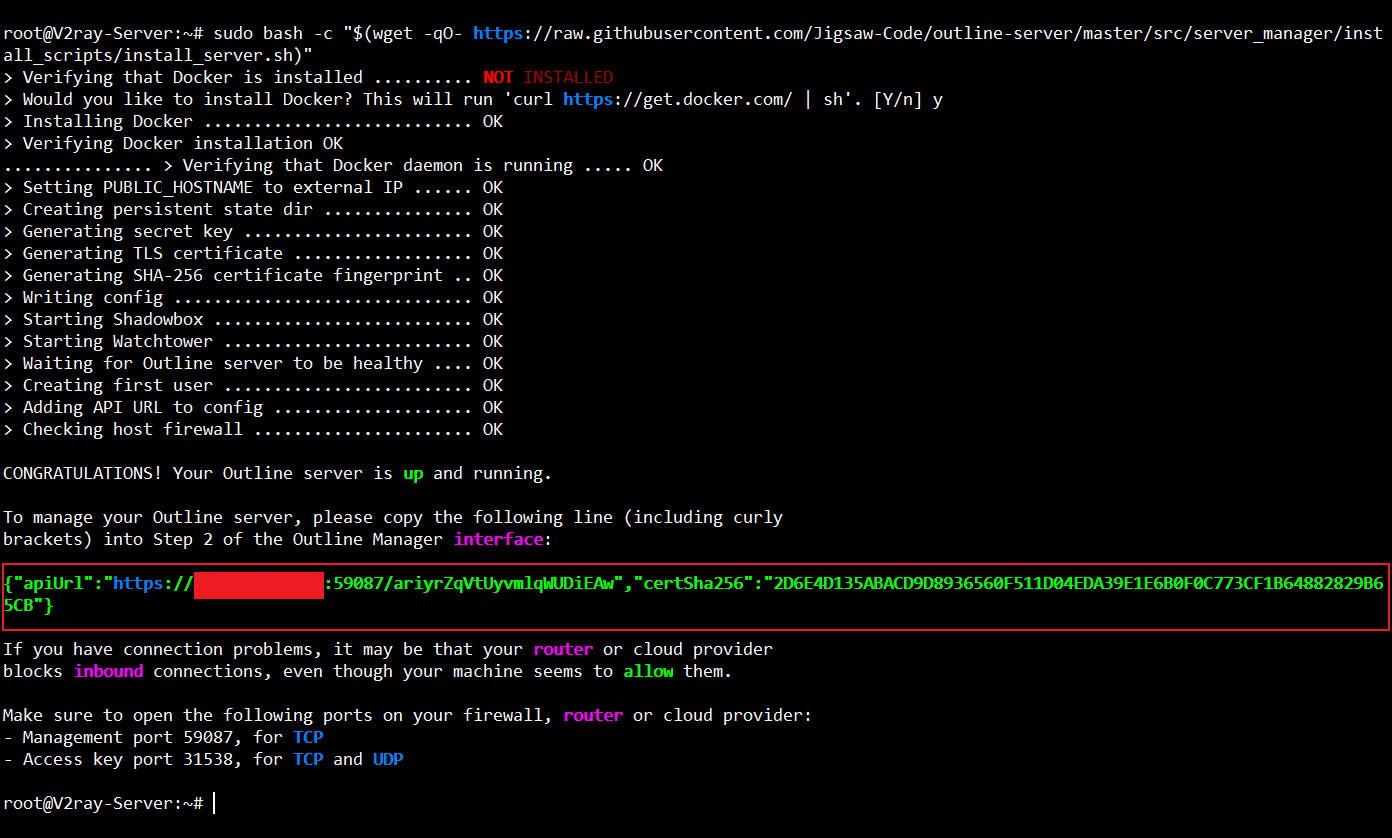Click the 'Verifying Docker installation OK' line
1392x838 pixels.
173,143
